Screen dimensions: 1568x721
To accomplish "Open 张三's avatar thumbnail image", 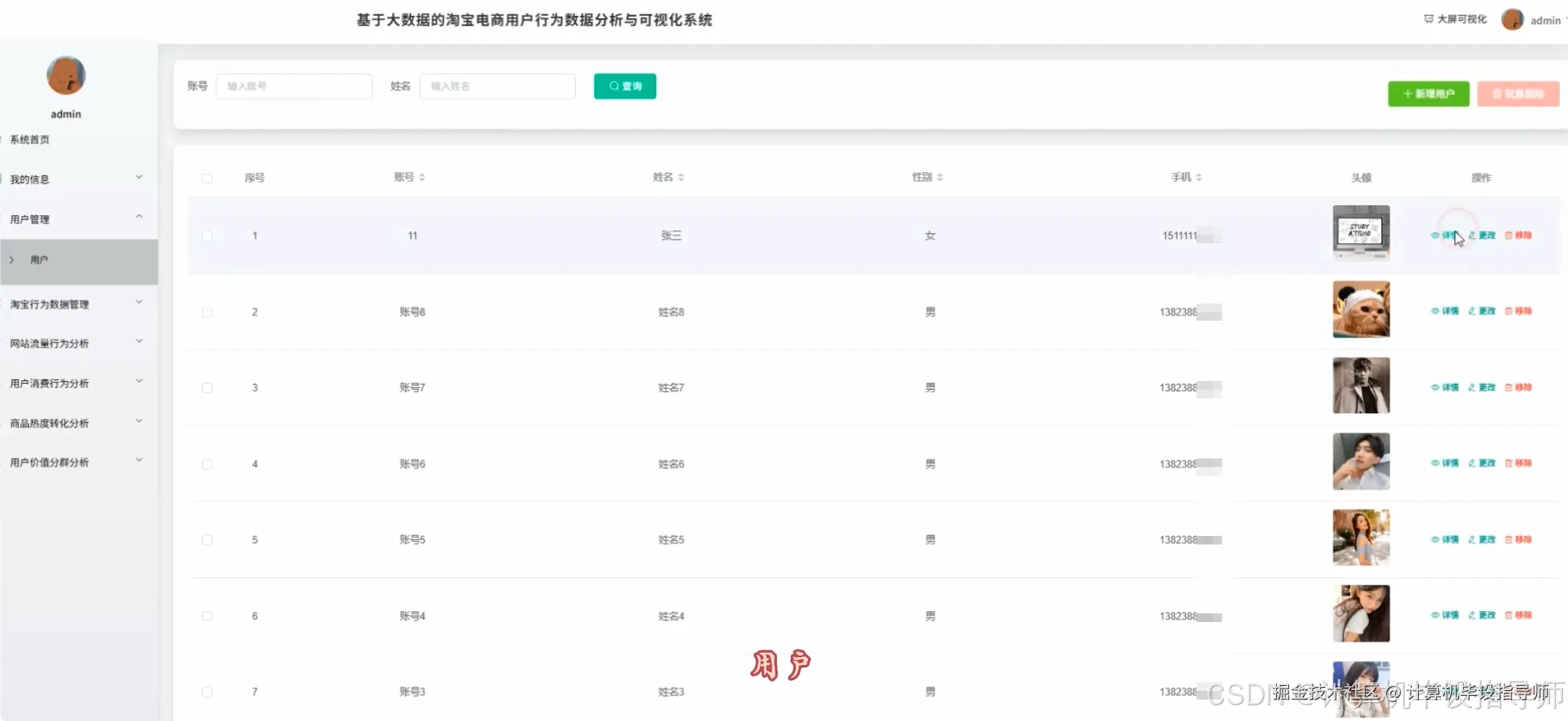I will [1360, 232].
